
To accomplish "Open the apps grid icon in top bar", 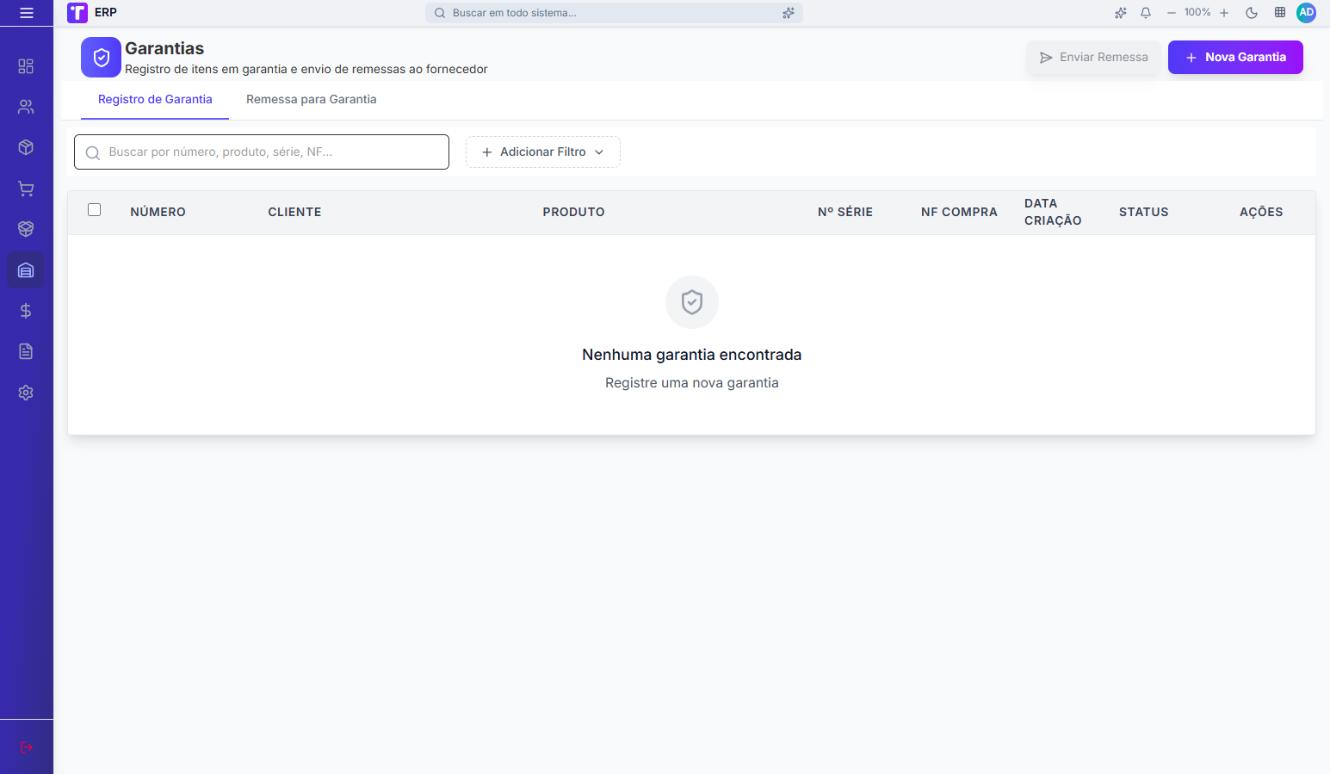I will (x=1280, y=13).
